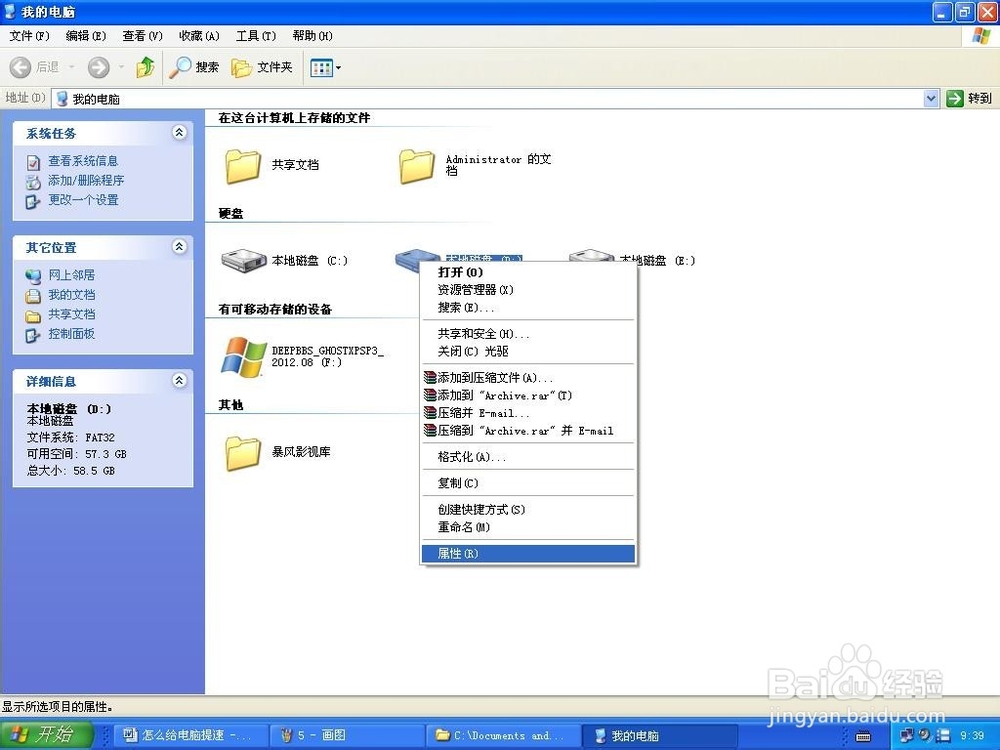
Task: Expand the Forward button history arrow
Action: (121, 67)
